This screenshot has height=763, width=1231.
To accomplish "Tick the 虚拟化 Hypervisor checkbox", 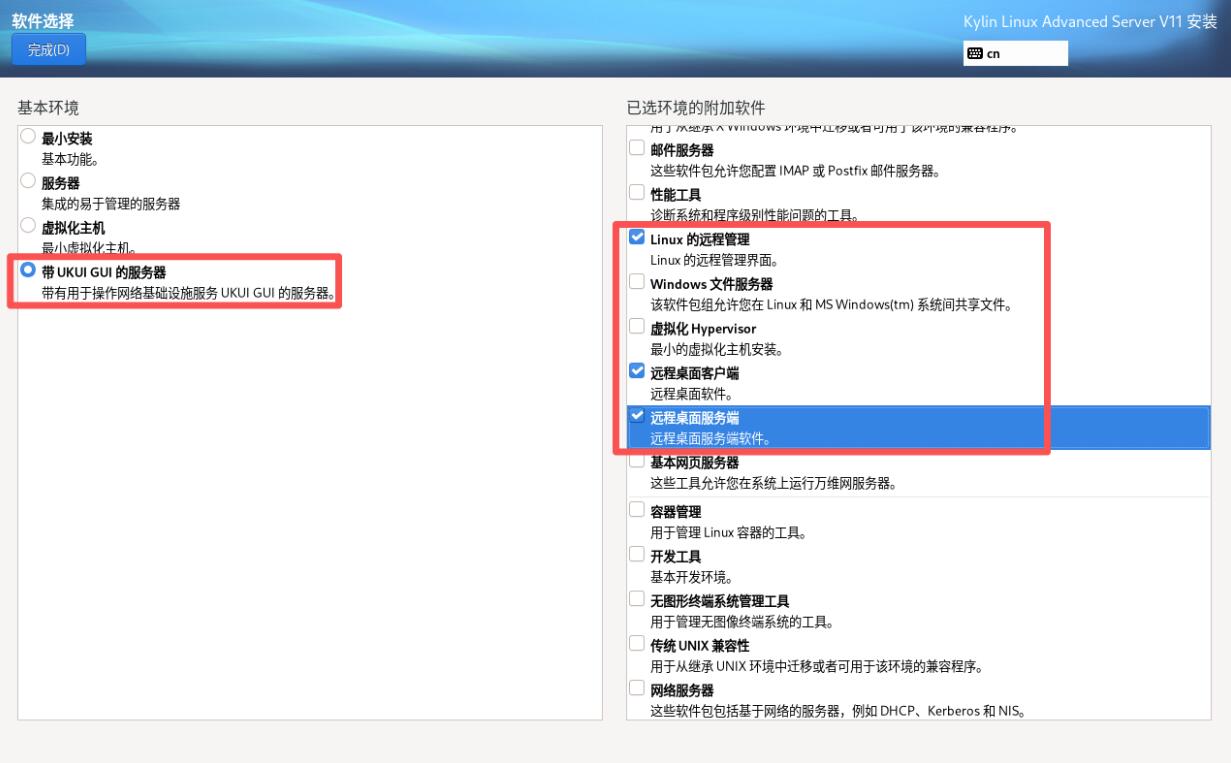I will [637, 327].
